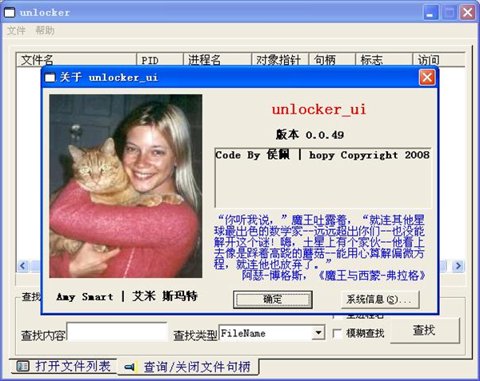The height and width of the screenshot is (381, 480).
Task: Minimize the unlocker main window
Action: click(x=430, y=13)
